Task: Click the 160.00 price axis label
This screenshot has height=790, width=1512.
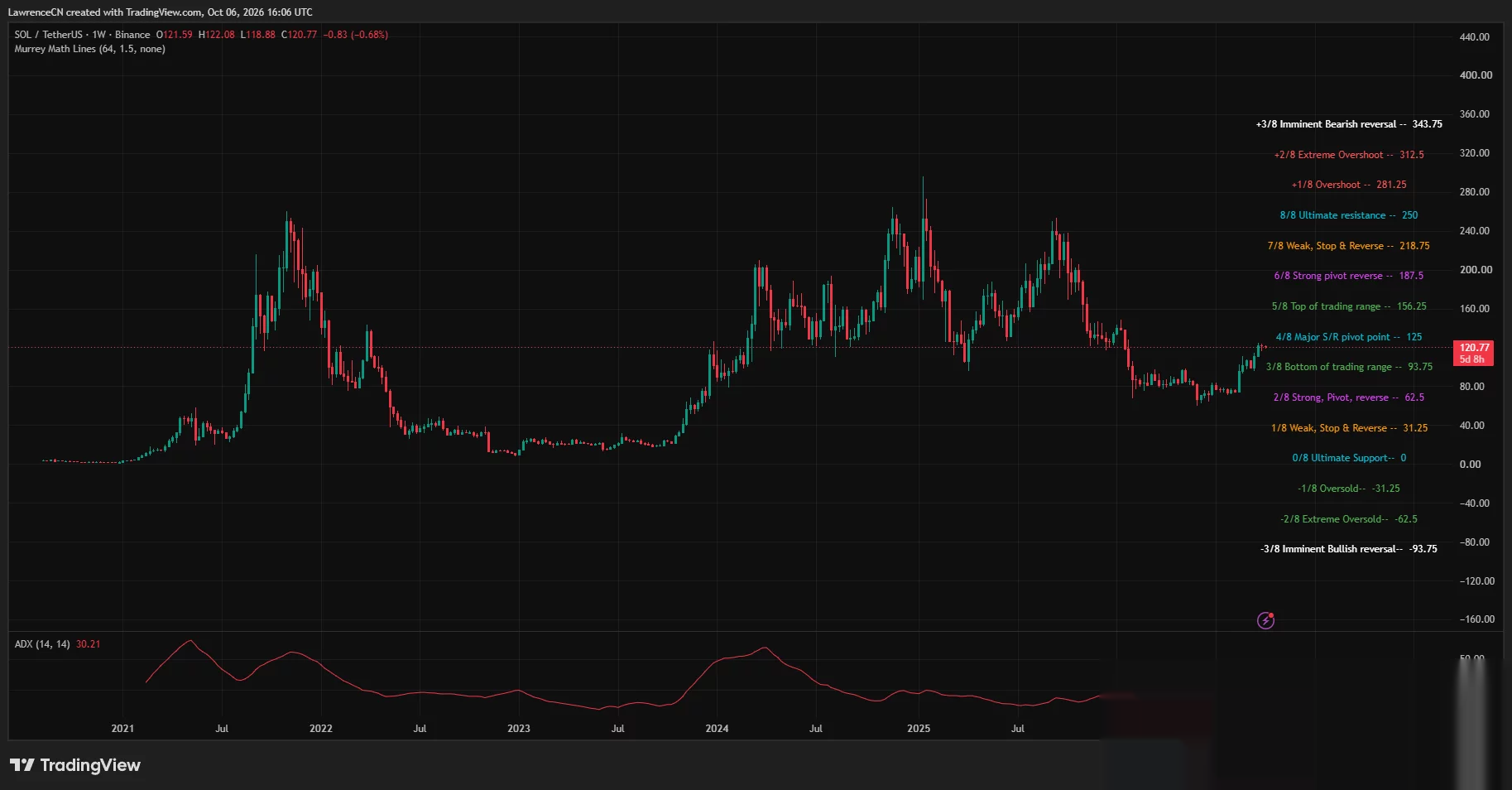Action: click(x=1475, y=309)
